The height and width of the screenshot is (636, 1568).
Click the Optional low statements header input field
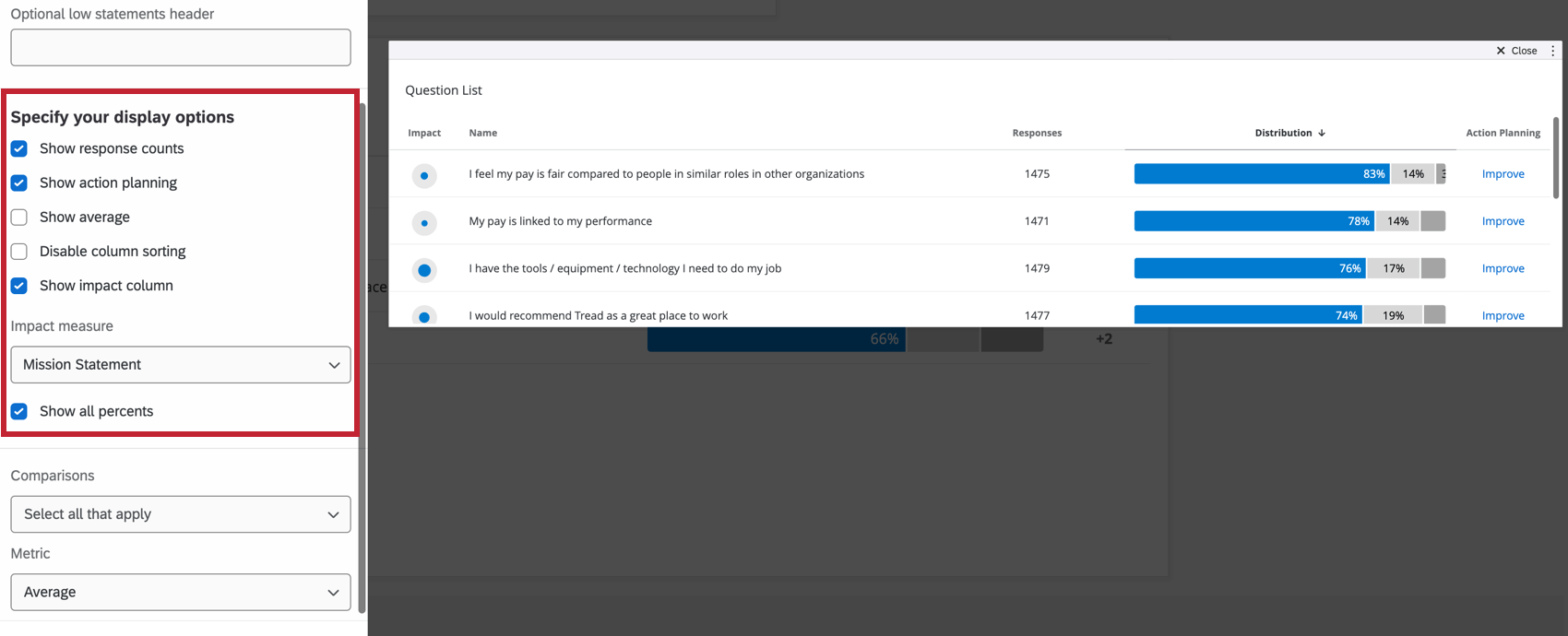click(180, 47)
